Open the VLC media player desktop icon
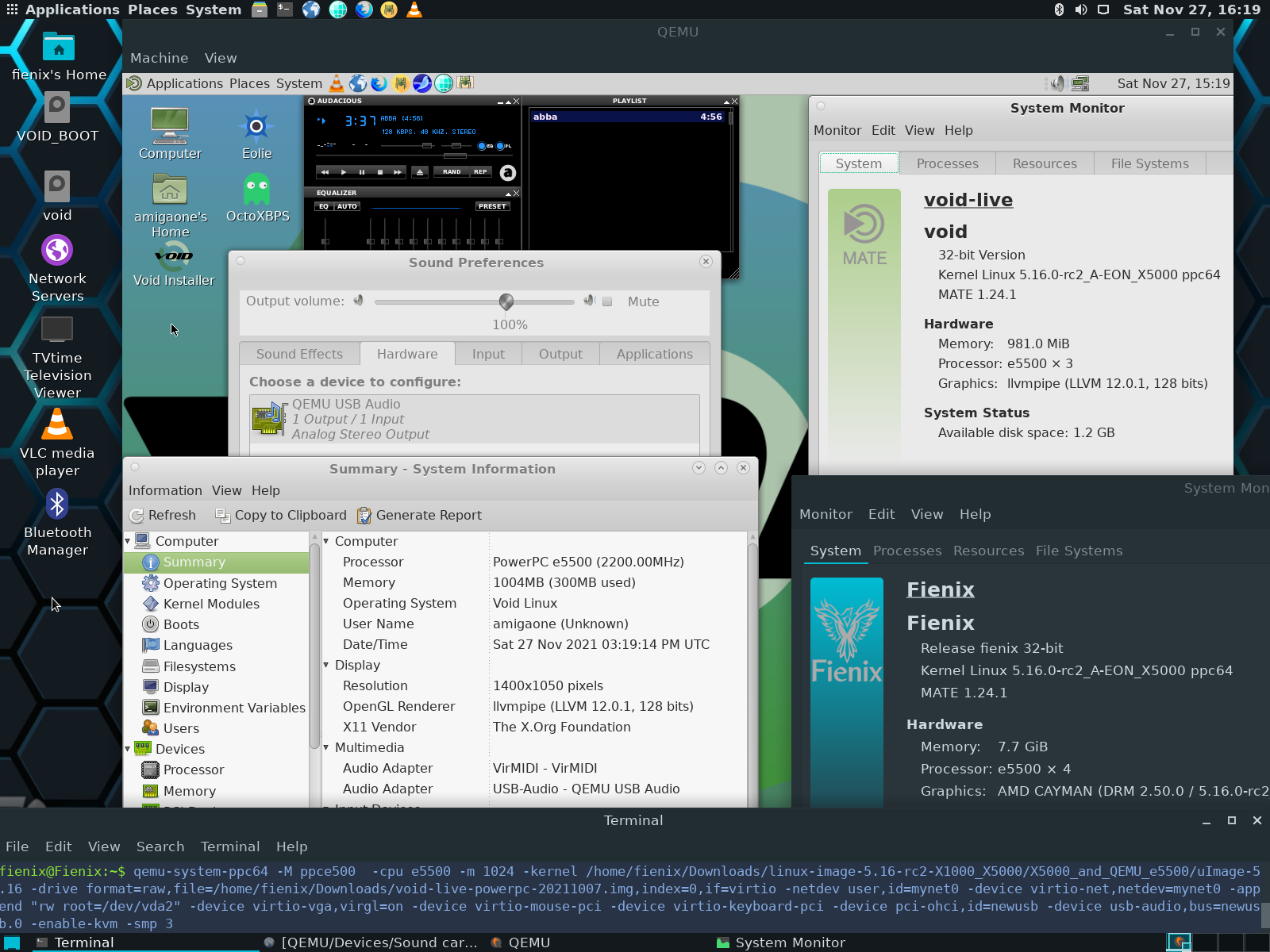Image resolution: width=1270 pixels, height=952 pixels. [57, 425]
